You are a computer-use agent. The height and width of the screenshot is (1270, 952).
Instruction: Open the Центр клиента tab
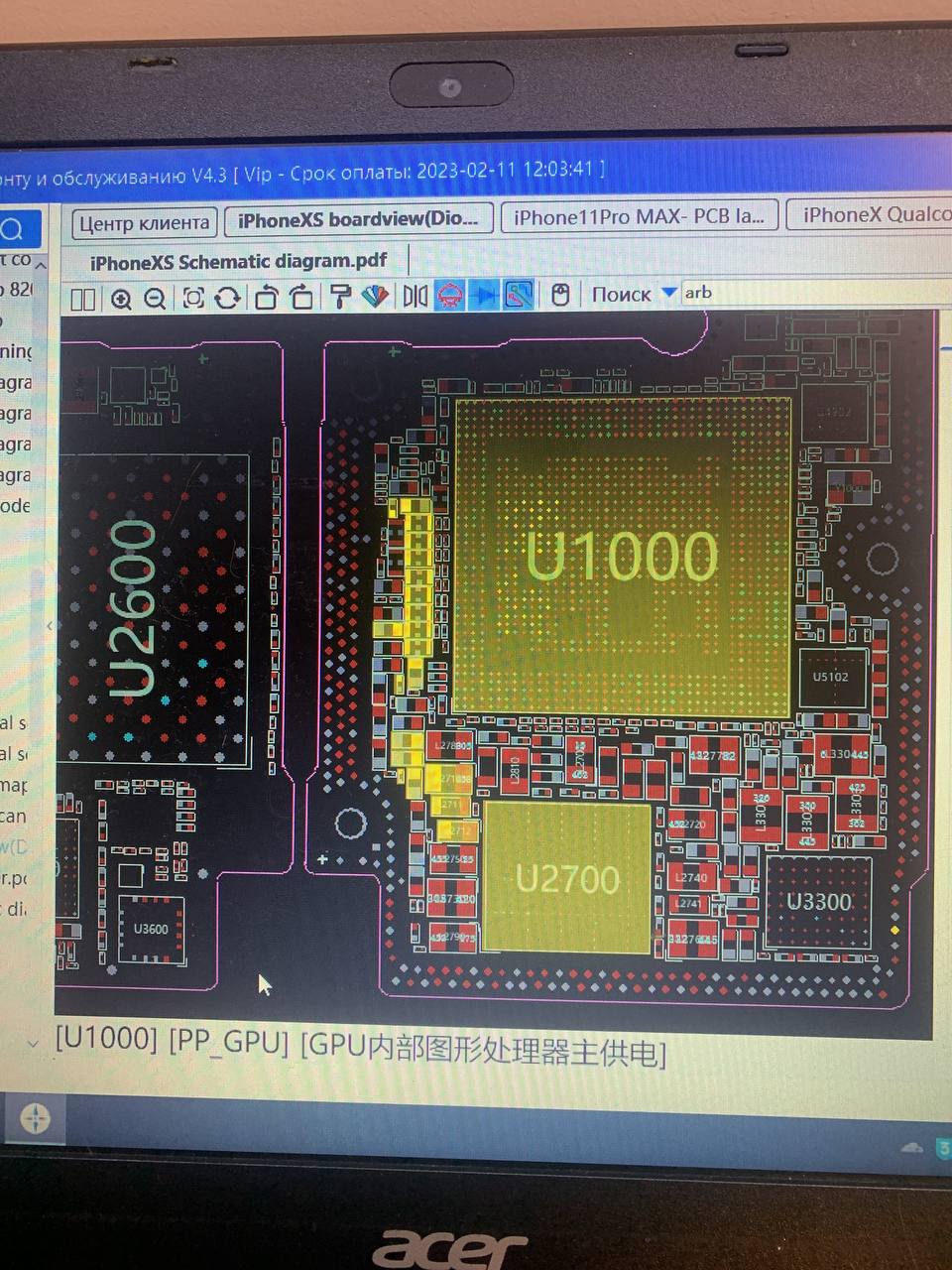coord(145,223)
